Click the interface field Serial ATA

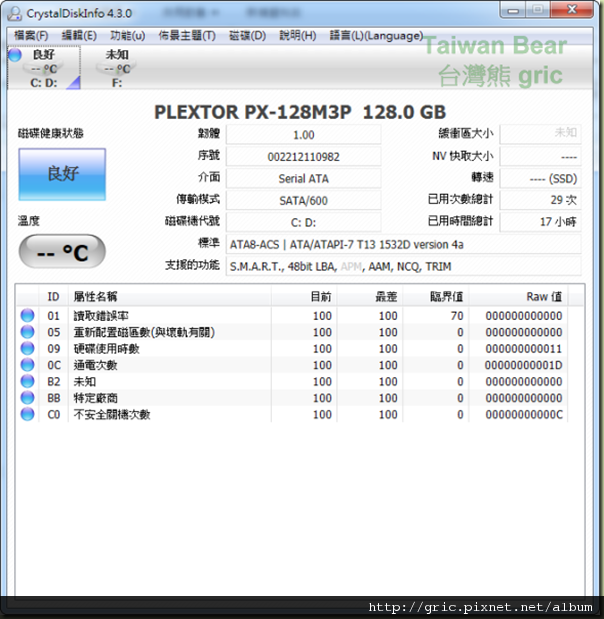coord(304,178)
